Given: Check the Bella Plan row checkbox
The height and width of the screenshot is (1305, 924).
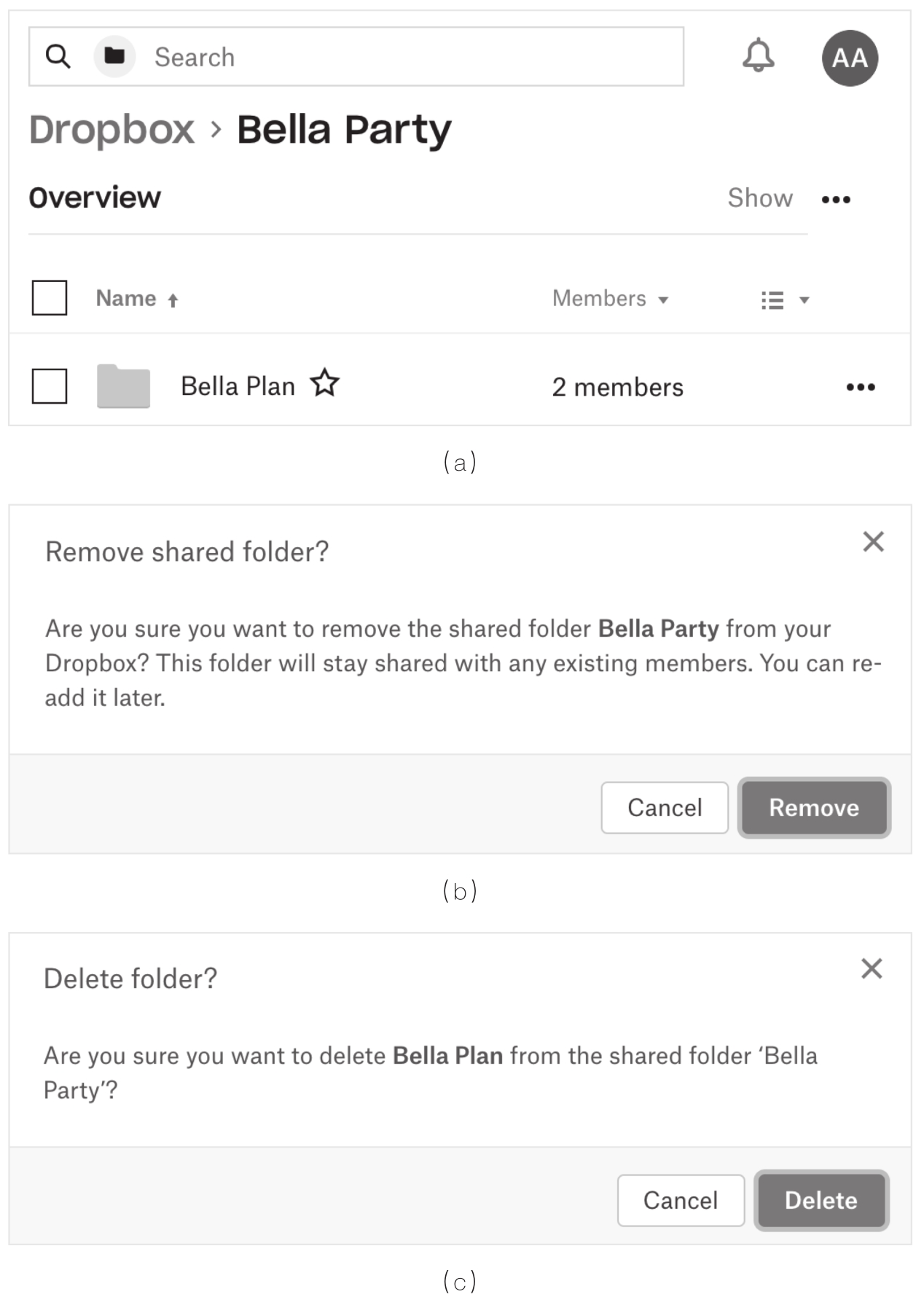Looking at the screenshot, I should tap(50, 385).
